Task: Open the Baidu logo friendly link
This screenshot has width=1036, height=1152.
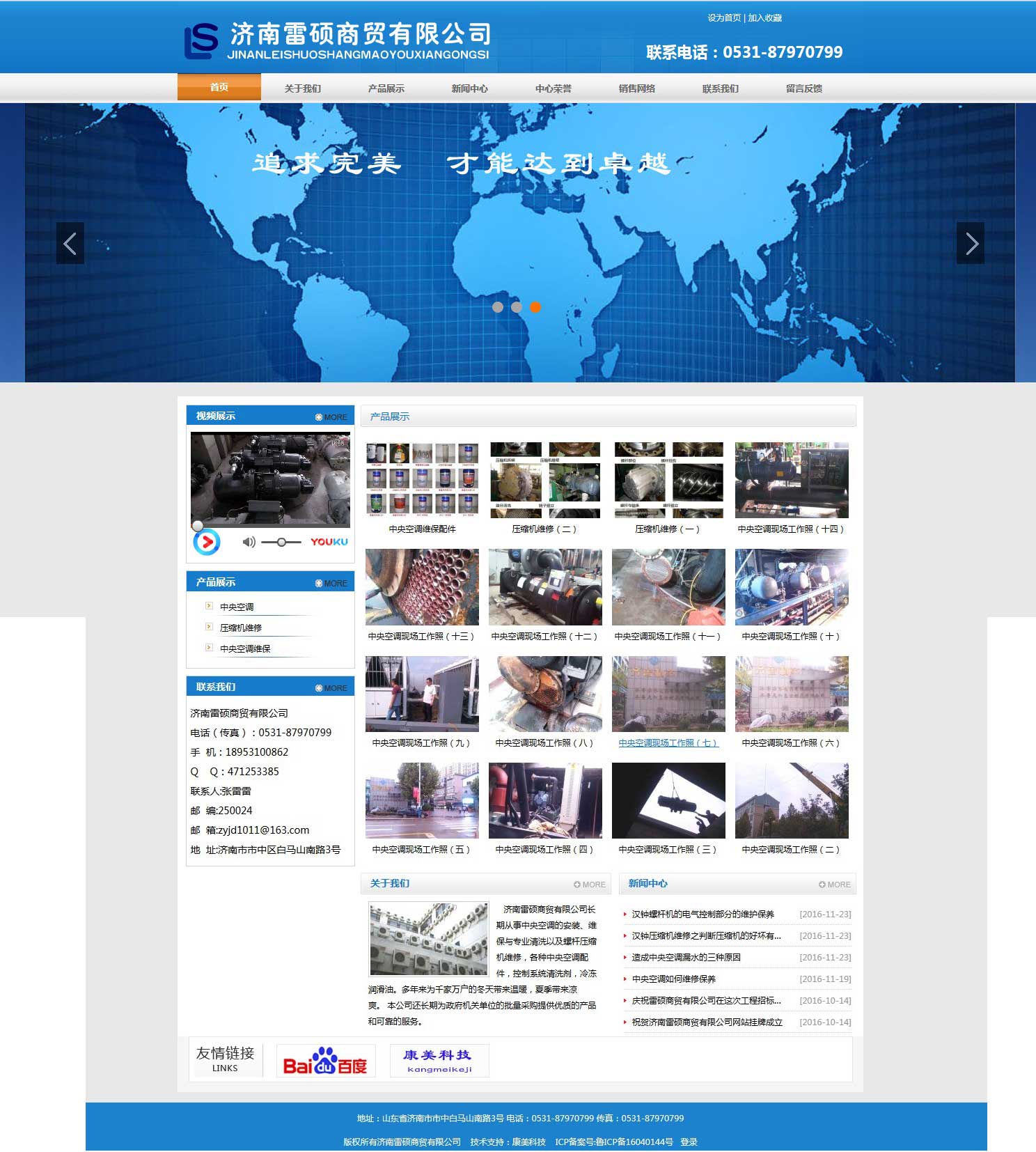Action: pos(325,1061)
